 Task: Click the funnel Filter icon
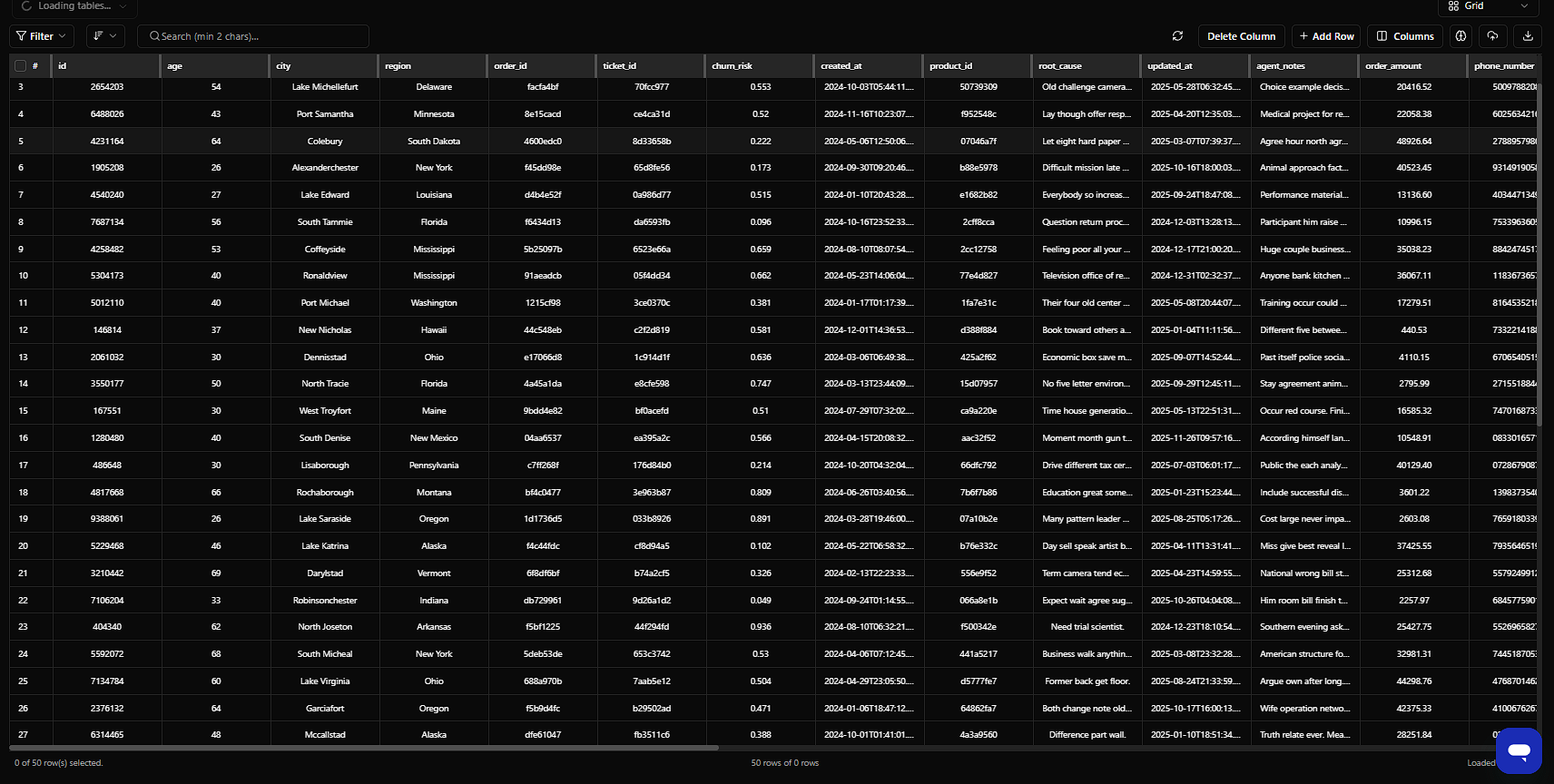point(21,36)
